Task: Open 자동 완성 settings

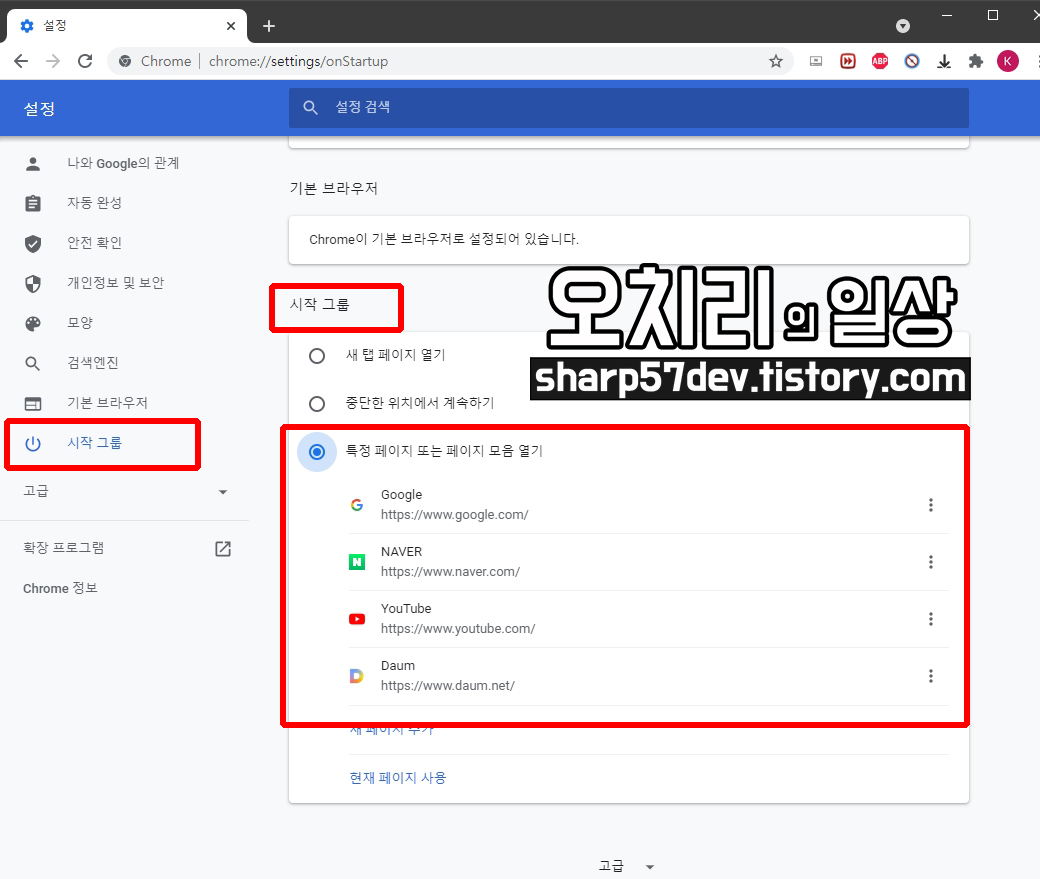Action: 94,203
